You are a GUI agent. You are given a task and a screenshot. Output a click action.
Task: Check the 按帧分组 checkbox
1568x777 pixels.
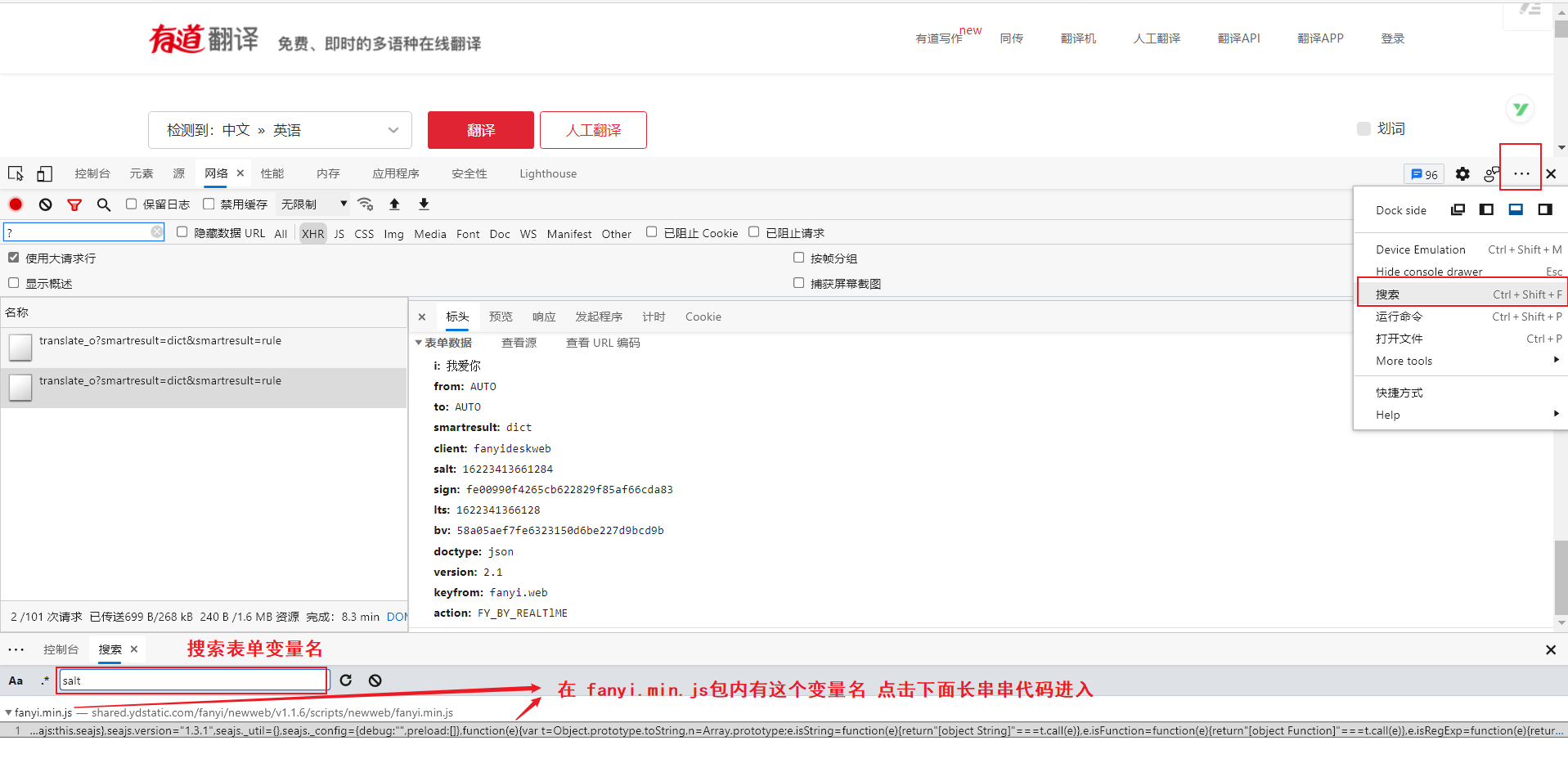click(x=798, y=258)
